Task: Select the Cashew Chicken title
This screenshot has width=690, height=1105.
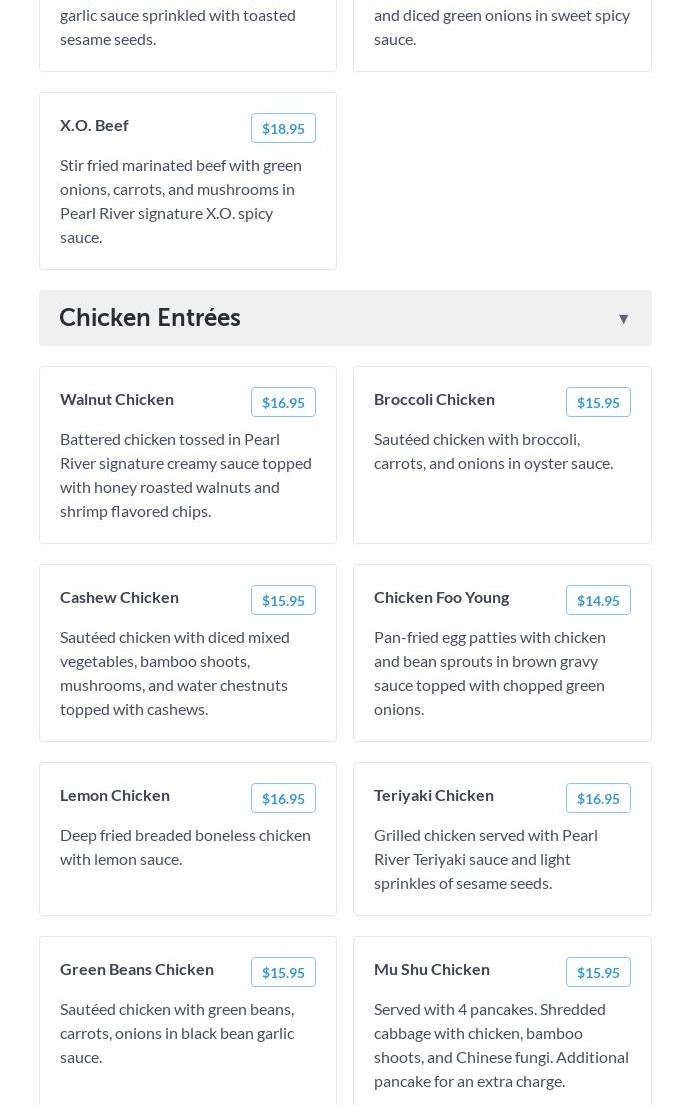Action: click(x=119, y=598)
